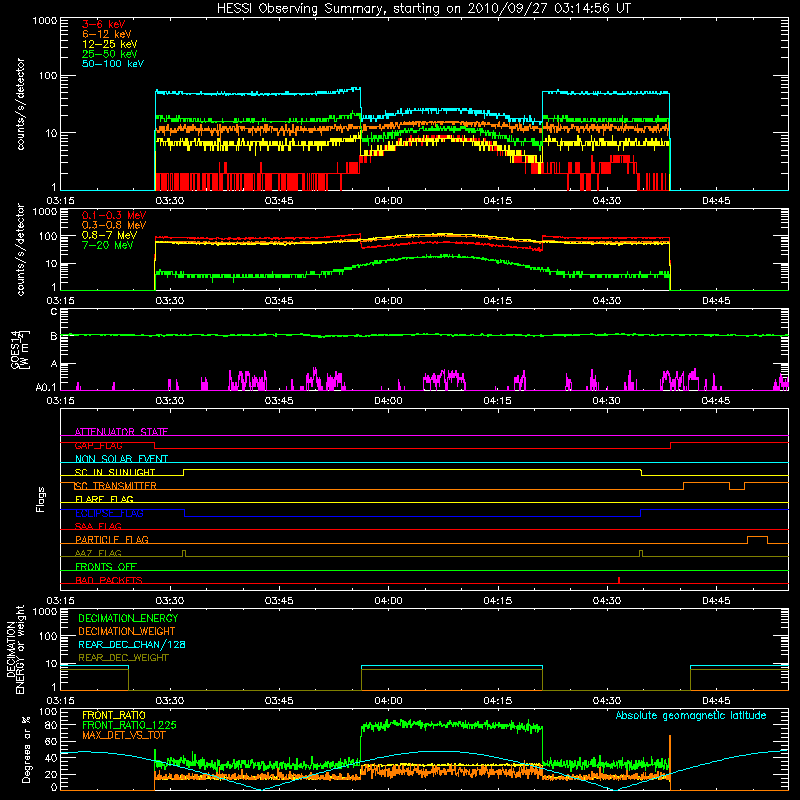Click the 0.1-0.3 MeV legend entry
The image size is (800, 800).
point(114,215)
